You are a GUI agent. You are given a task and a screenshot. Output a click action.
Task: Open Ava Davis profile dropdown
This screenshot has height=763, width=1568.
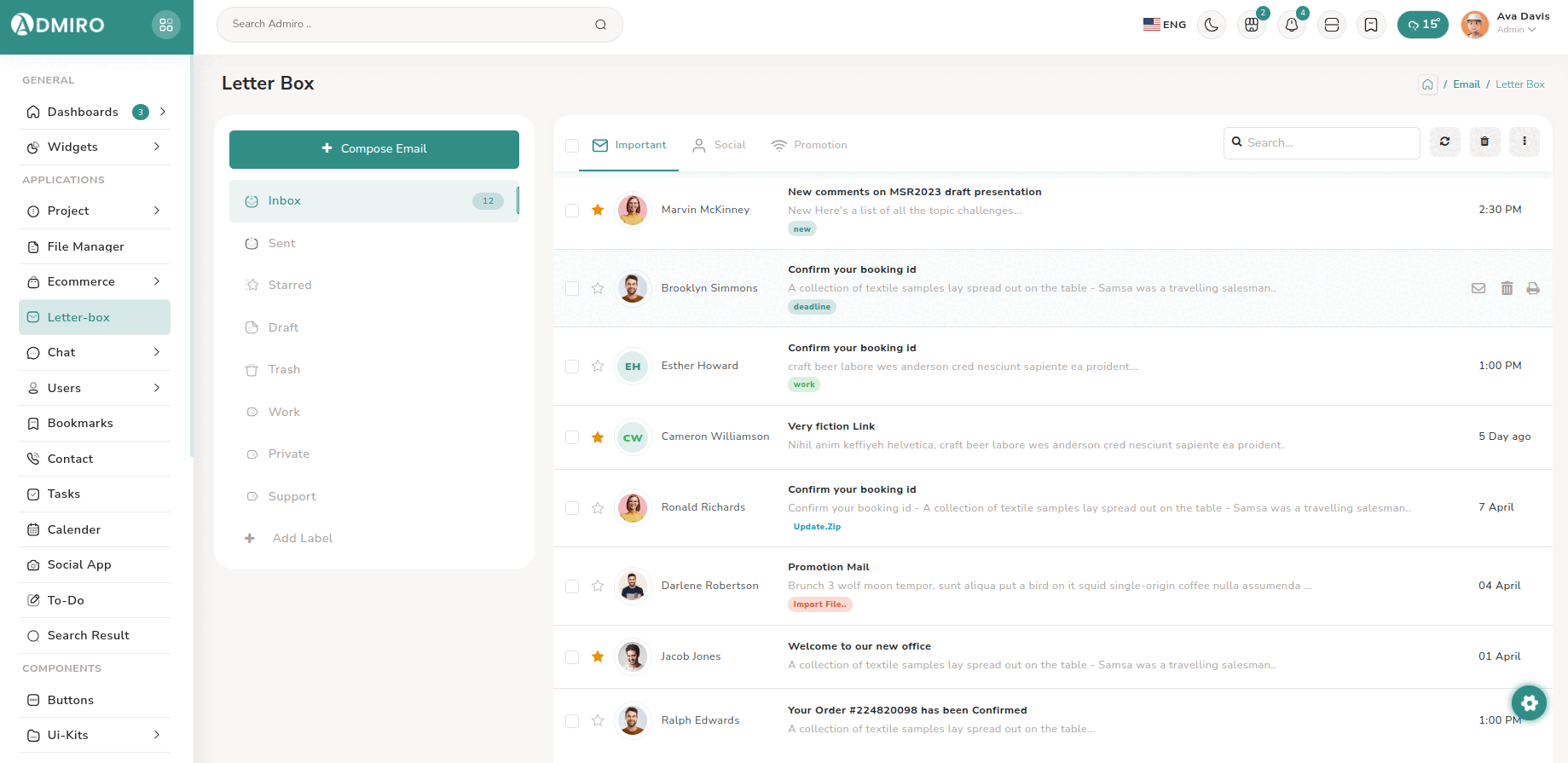(x=1507, y=24)
